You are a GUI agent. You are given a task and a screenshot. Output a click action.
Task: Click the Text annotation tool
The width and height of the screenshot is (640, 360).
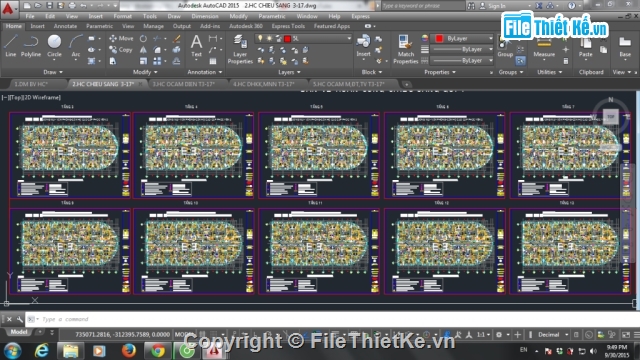pos(196,46)
